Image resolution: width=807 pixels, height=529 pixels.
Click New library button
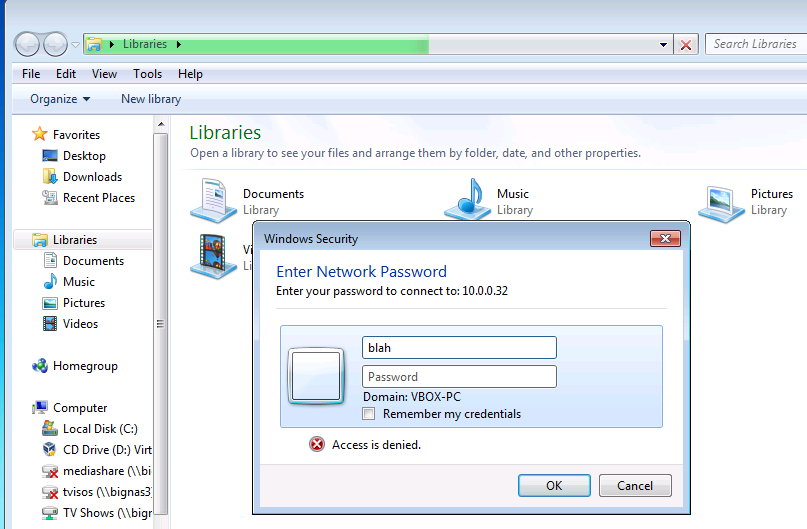click(x=151, y=99)
